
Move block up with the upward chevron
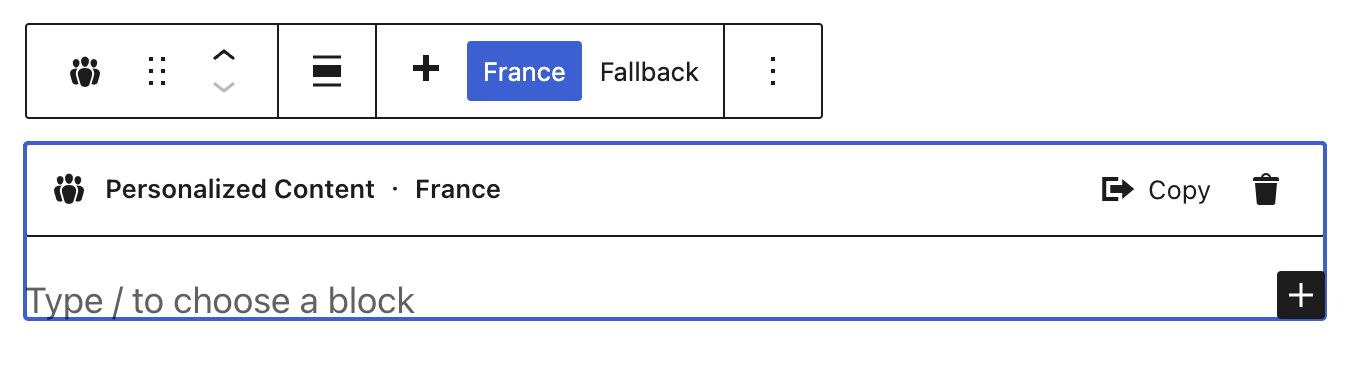click(x=224, y=56)
